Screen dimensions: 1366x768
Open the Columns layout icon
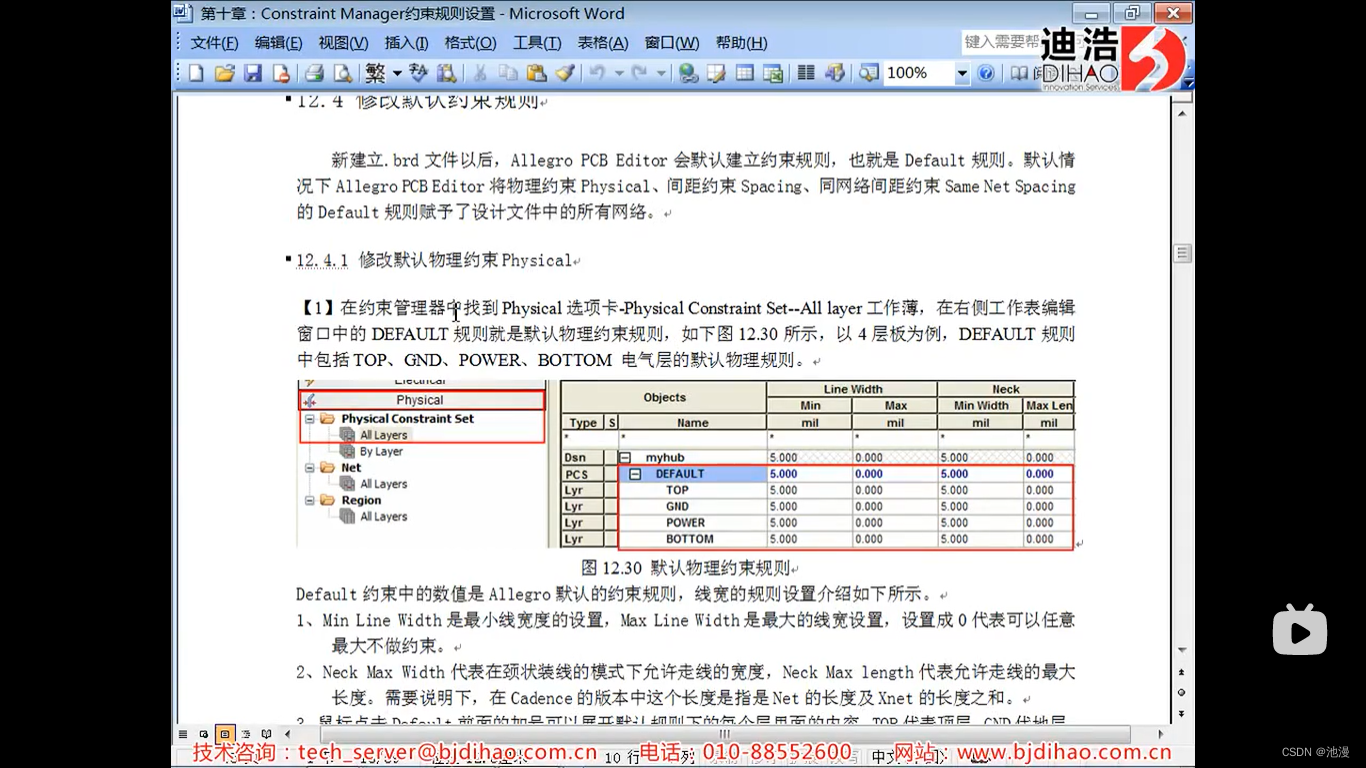(x=806, y=73)
